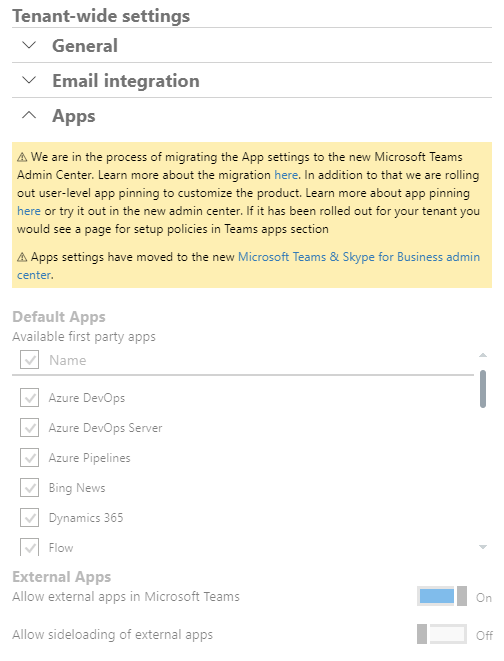This screenshot has height=661, width=504.
Task: Uncheck the Azure DevOps Server checkbox
Action: (x=29, y=427)
